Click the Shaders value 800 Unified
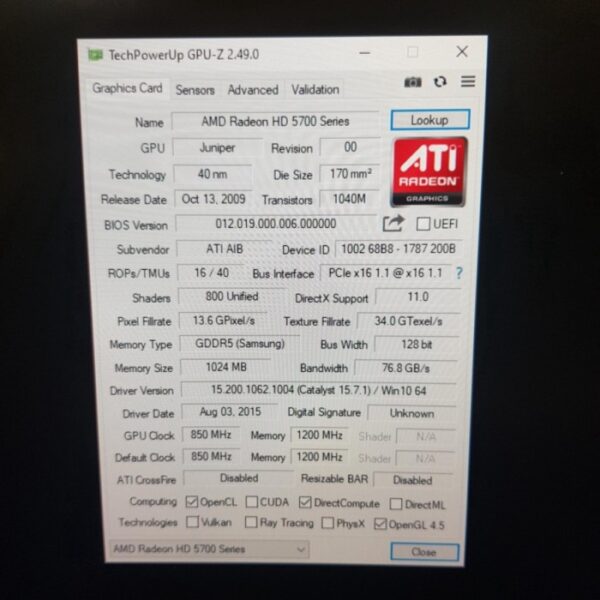 (232, 297)
